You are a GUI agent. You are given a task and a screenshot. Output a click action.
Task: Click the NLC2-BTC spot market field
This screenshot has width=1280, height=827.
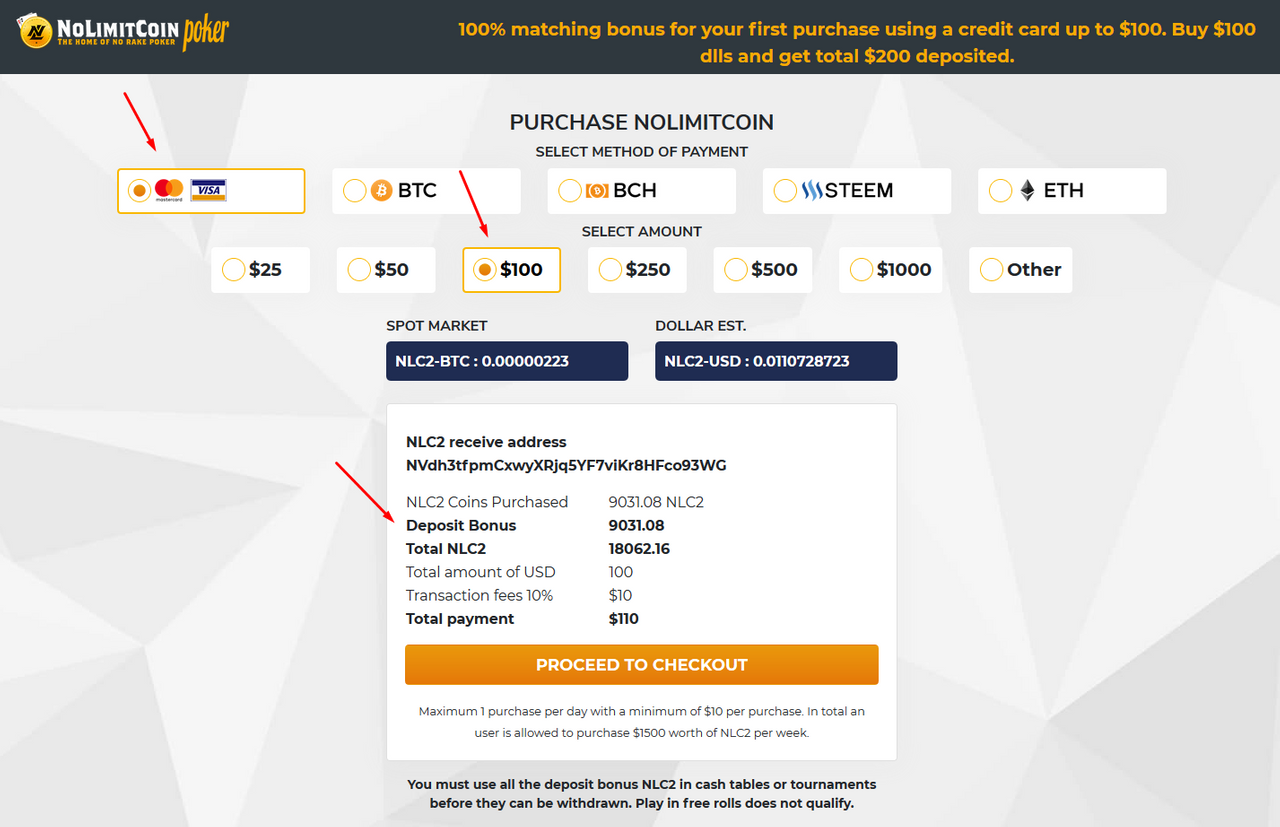[507, 361]
